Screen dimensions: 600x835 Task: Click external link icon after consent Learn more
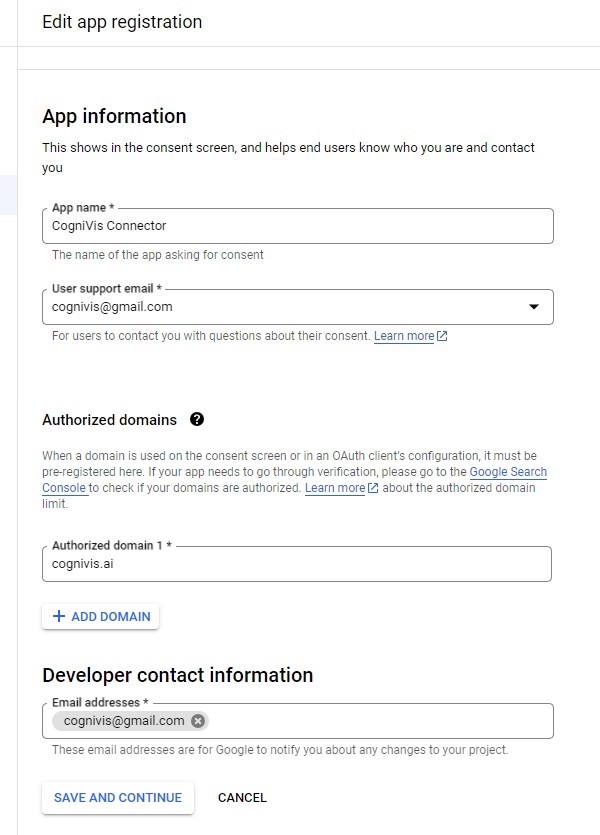click(443, 337)
